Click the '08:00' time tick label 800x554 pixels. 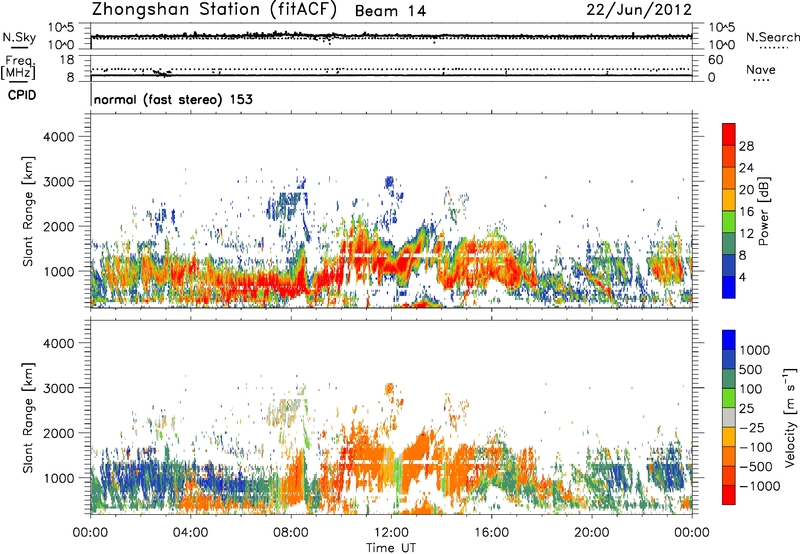(x=291, y=533)
